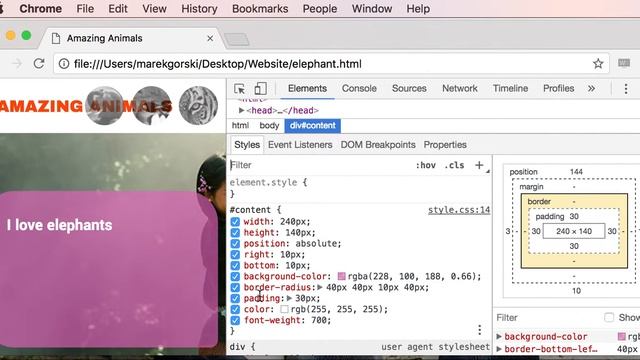
Task: Switch to the Sources tab
Action: [409, 89]
